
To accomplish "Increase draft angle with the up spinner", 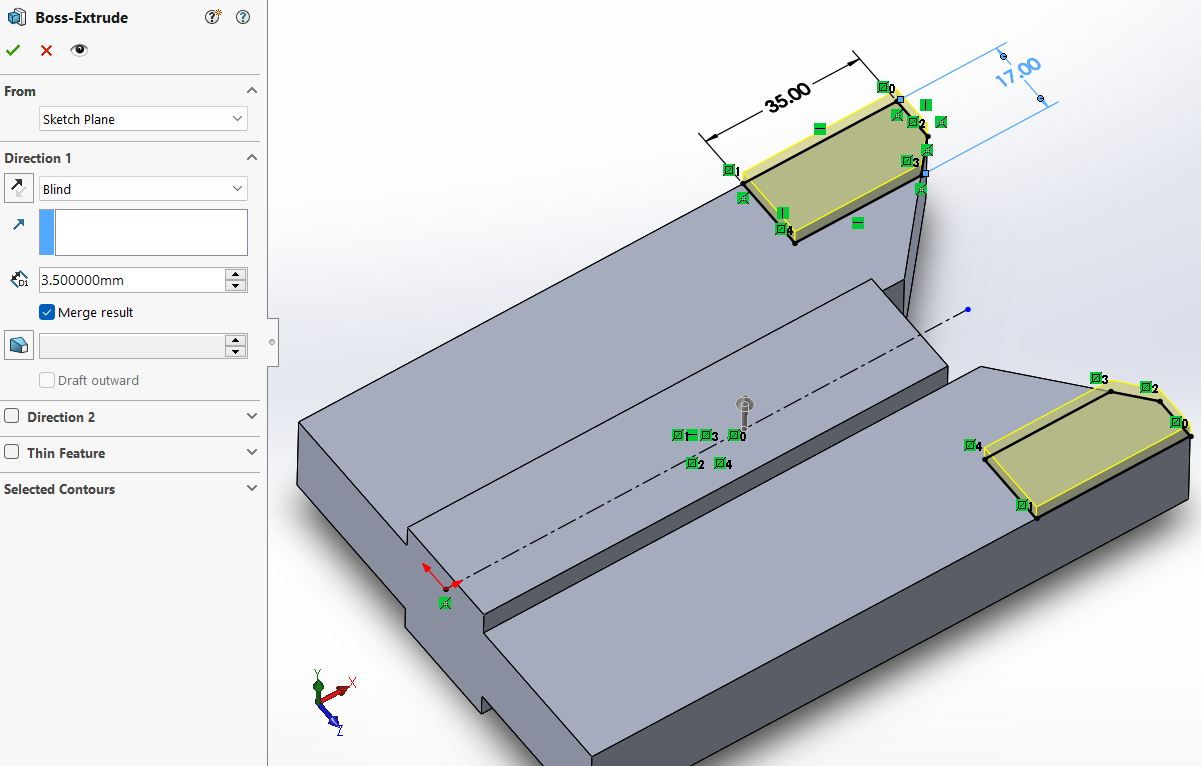I will pos(236,340).
